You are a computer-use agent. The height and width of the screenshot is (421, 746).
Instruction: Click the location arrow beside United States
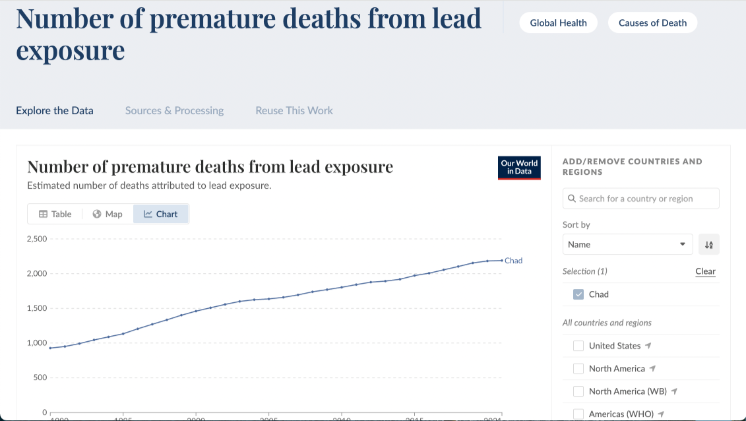click(x=649, y=346)
